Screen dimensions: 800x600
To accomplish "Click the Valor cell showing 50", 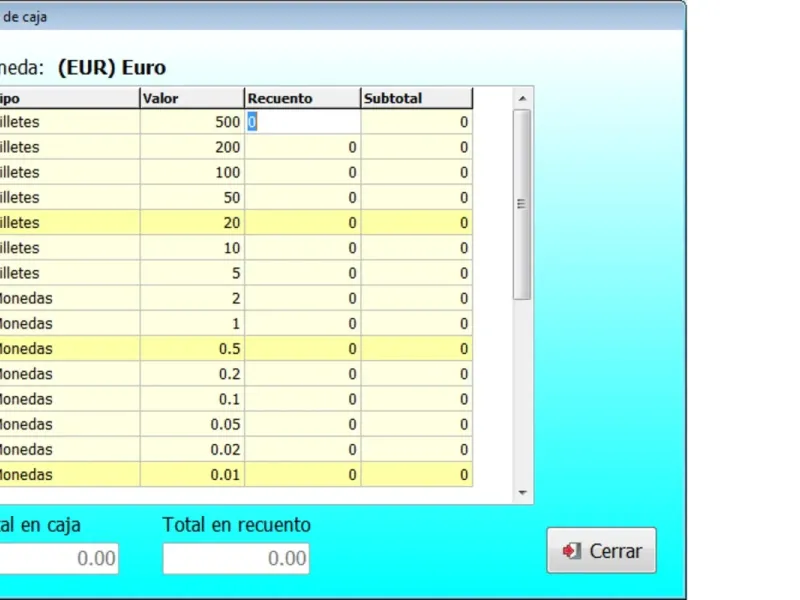I will [192, 197].
